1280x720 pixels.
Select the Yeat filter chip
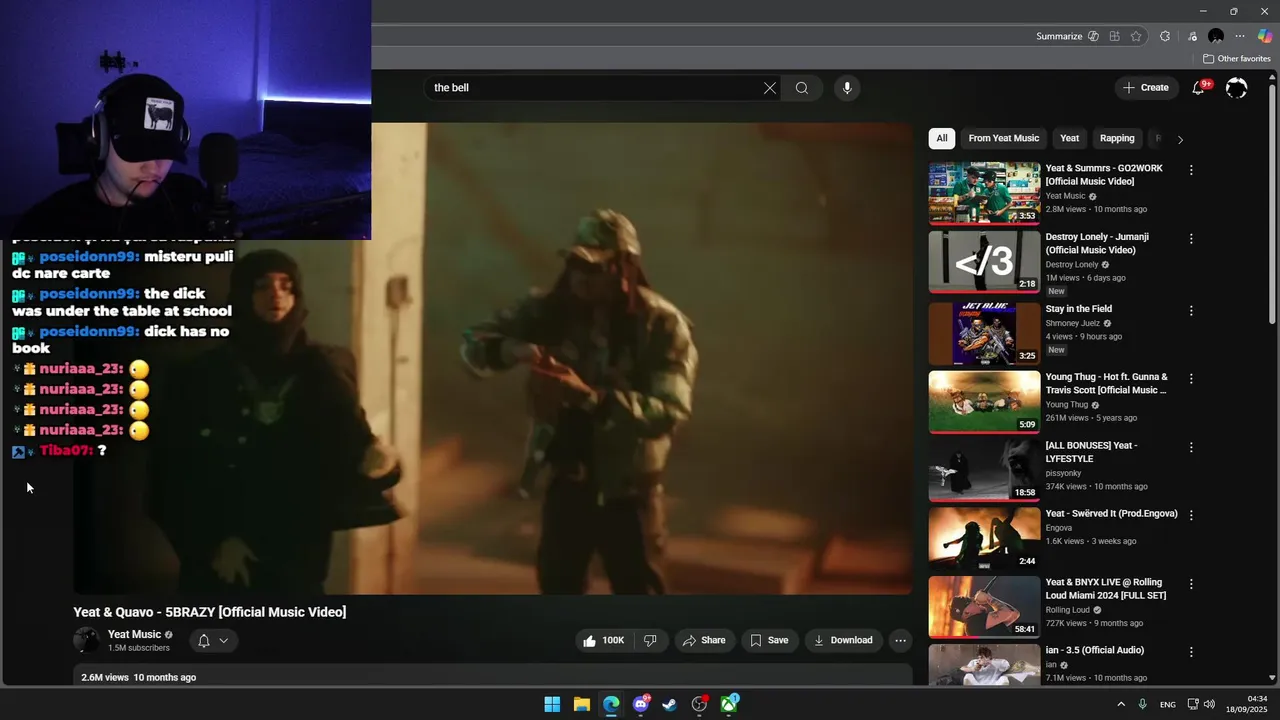1070,138
